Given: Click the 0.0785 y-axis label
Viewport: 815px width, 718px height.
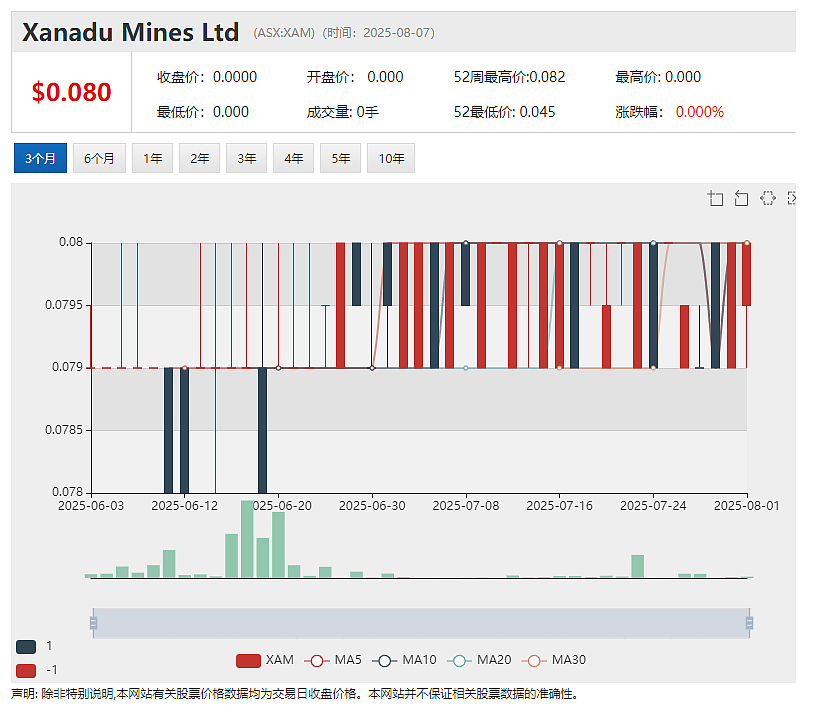Looking at the screenshot, I should [x=64, y=430].
